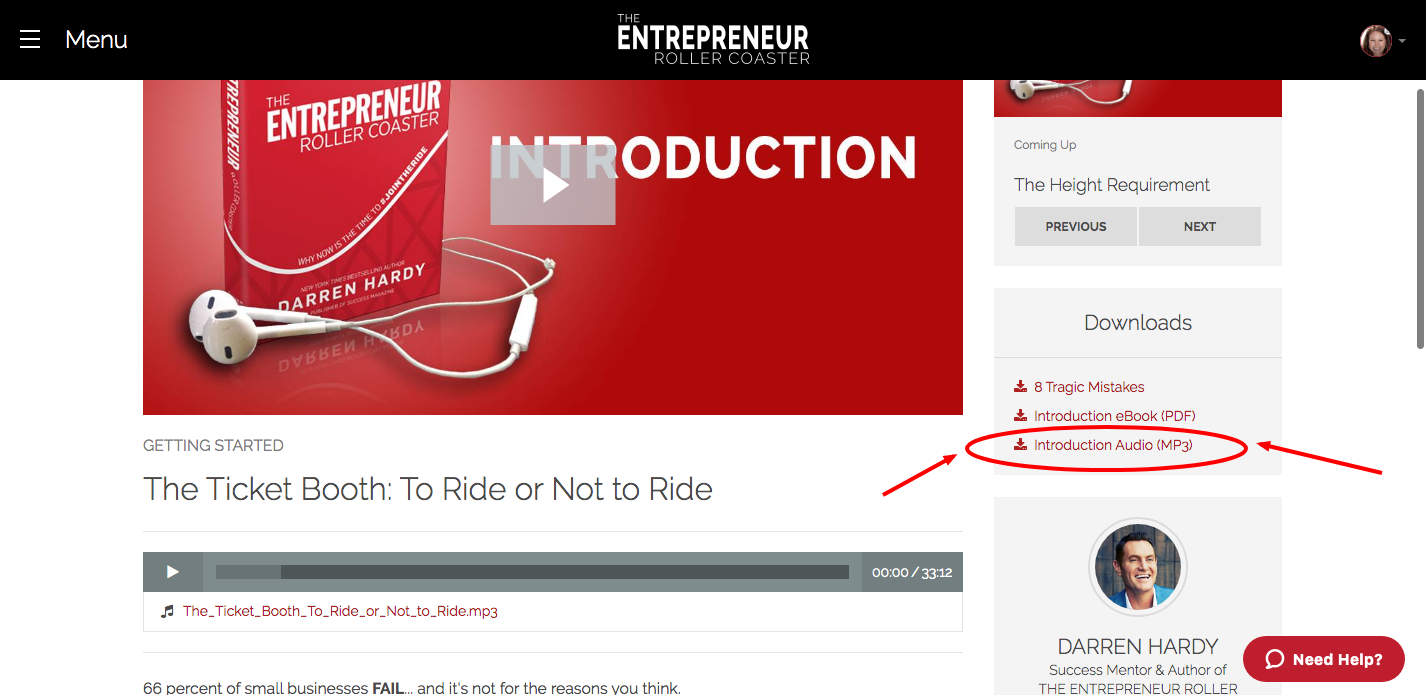This screenshot has width=1426, height=695.
Task: Open the Introduction eBook (PDF) link
Action: pyautogui.click(x=1114, y=416)
